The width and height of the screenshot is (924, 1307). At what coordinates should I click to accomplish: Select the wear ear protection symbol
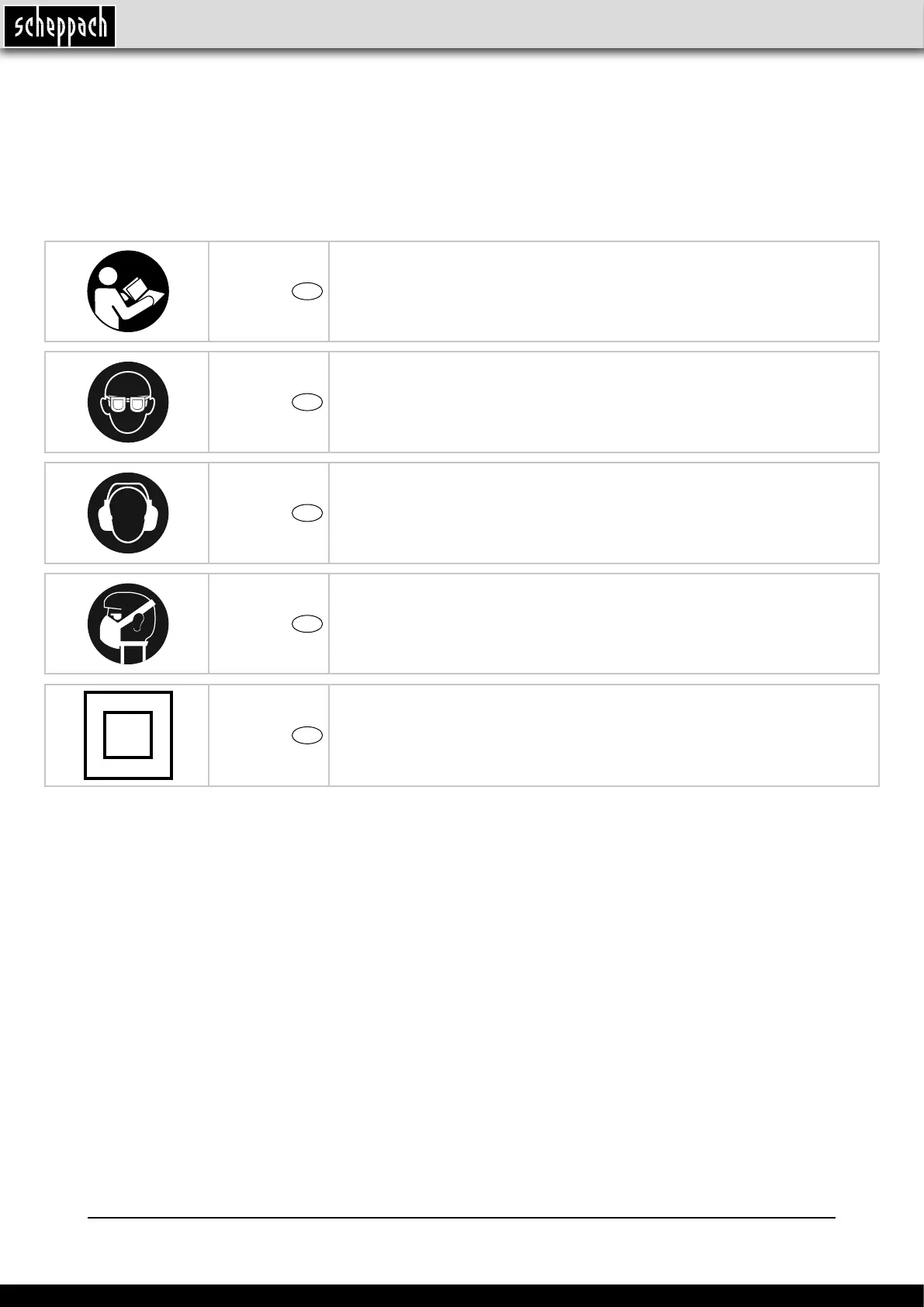pos(128,513)
